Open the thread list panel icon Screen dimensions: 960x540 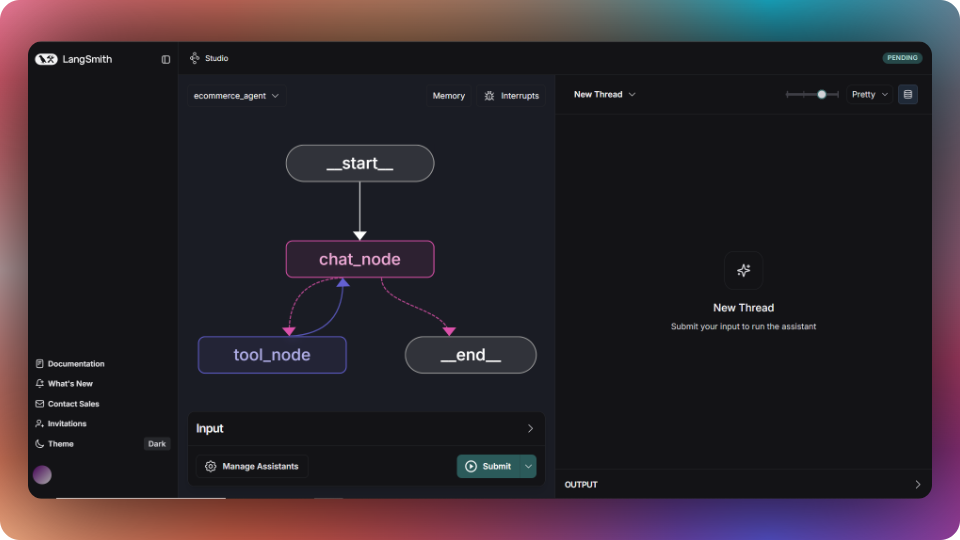[908, 94]
